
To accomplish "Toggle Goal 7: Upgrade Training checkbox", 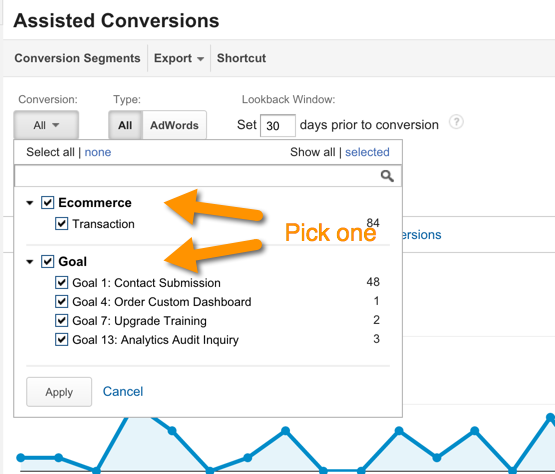I will [62, 321].
